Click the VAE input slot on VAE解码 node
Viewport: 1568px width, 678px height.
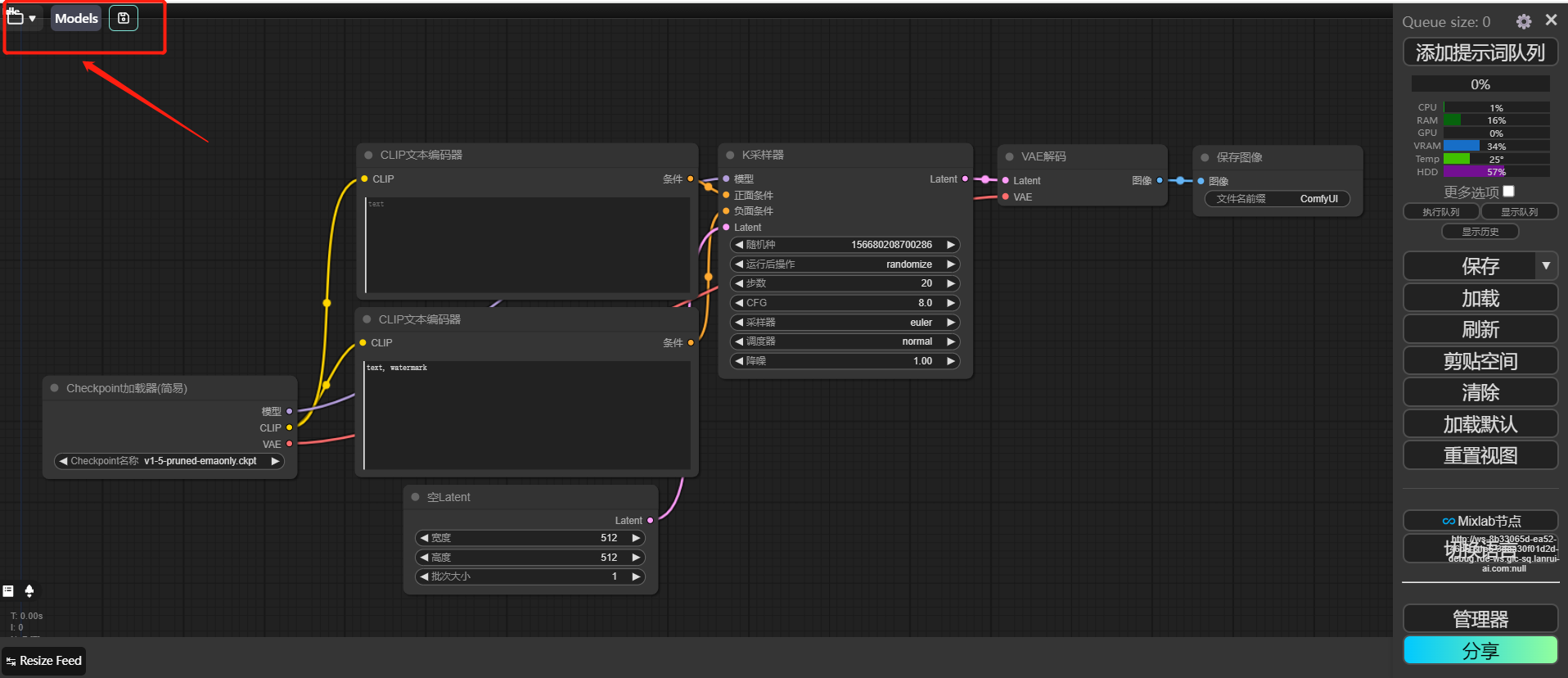click(x=1005, y=197)
